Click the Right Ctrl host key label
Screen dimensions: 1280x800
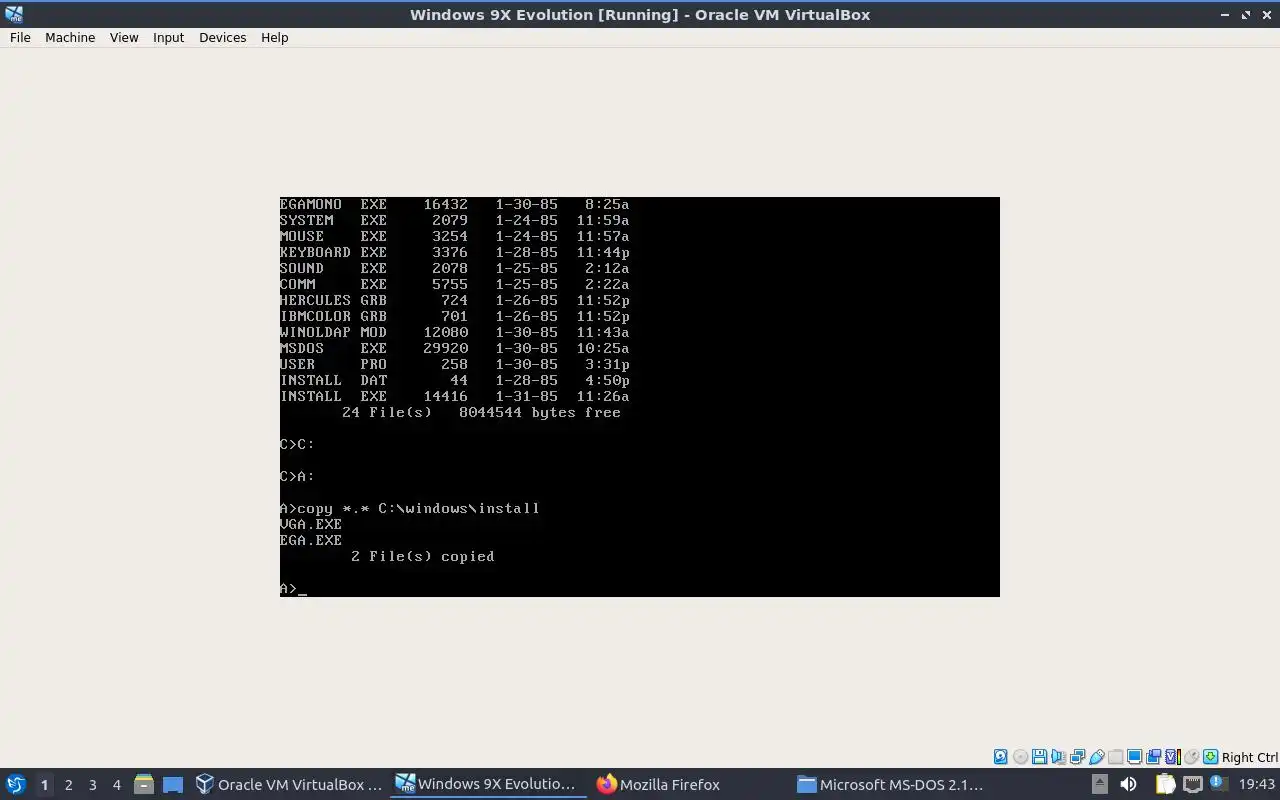(1250, 757)
